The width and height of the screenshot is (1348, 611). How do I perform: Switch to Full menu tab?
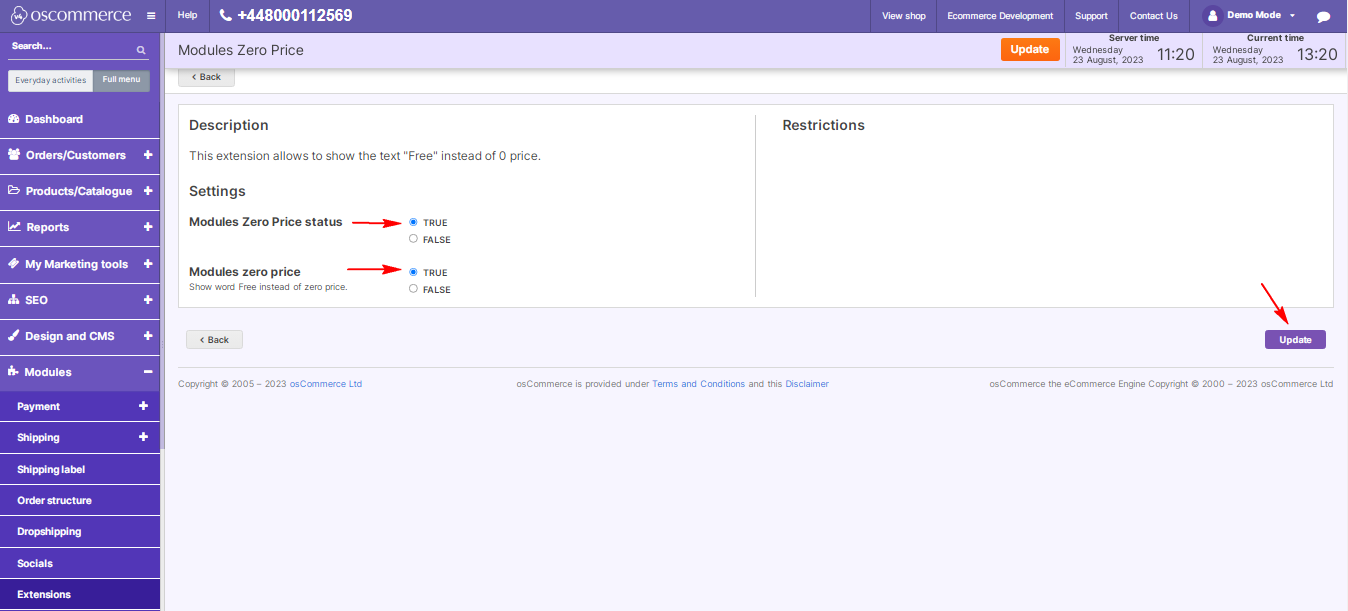click(x=121, y=80)
